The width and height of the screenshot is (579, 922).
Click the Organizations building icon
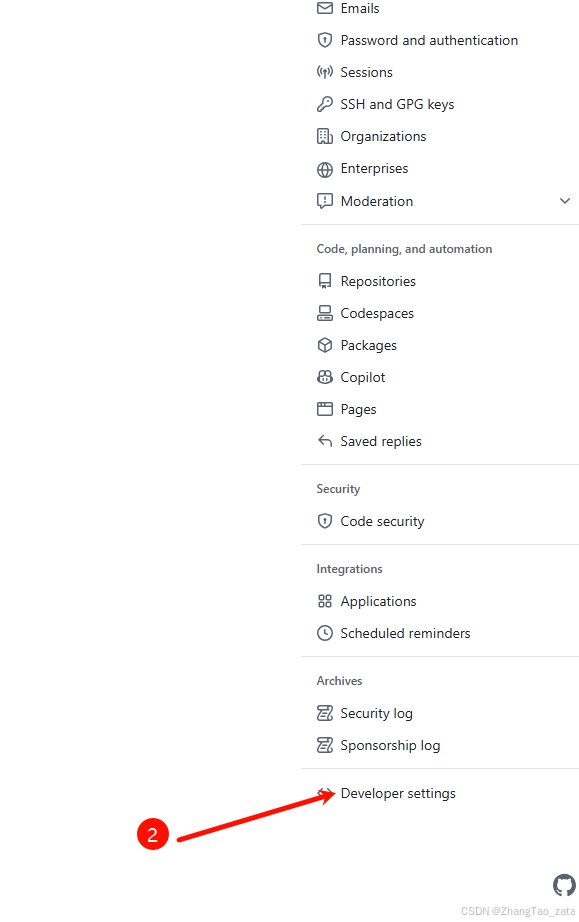pyautogui.click(x=324, y=136)
